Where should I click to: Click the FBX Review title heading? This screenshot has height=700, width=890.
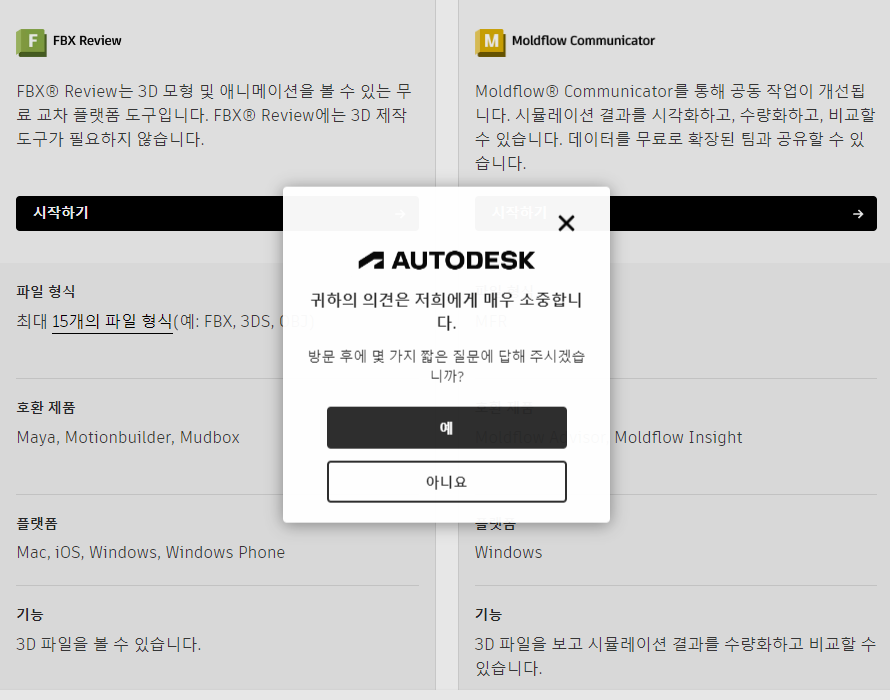click(x=89, y=42)
